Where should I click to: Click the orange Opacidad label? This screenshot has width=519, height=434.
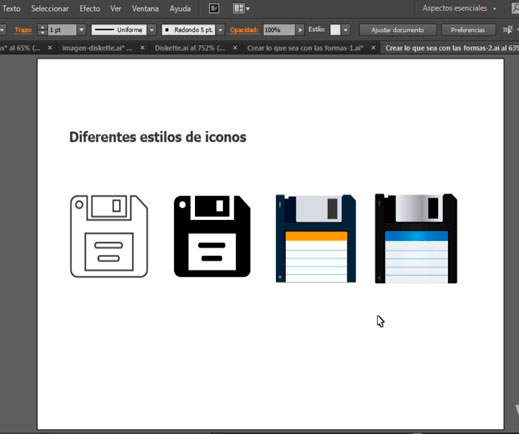click(x=244, y=30)
